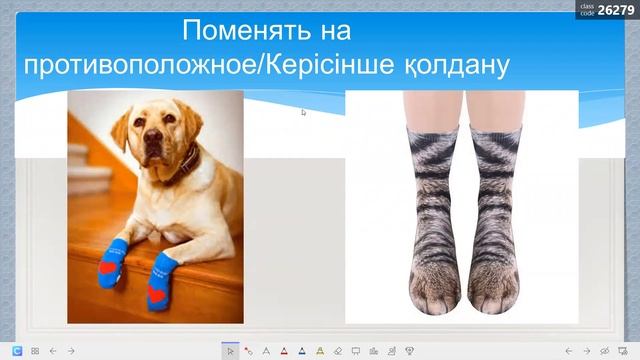Select the black text/pen tool
Image resolution: width=640 pixels, height=360 pixels.
click(266, 351)
